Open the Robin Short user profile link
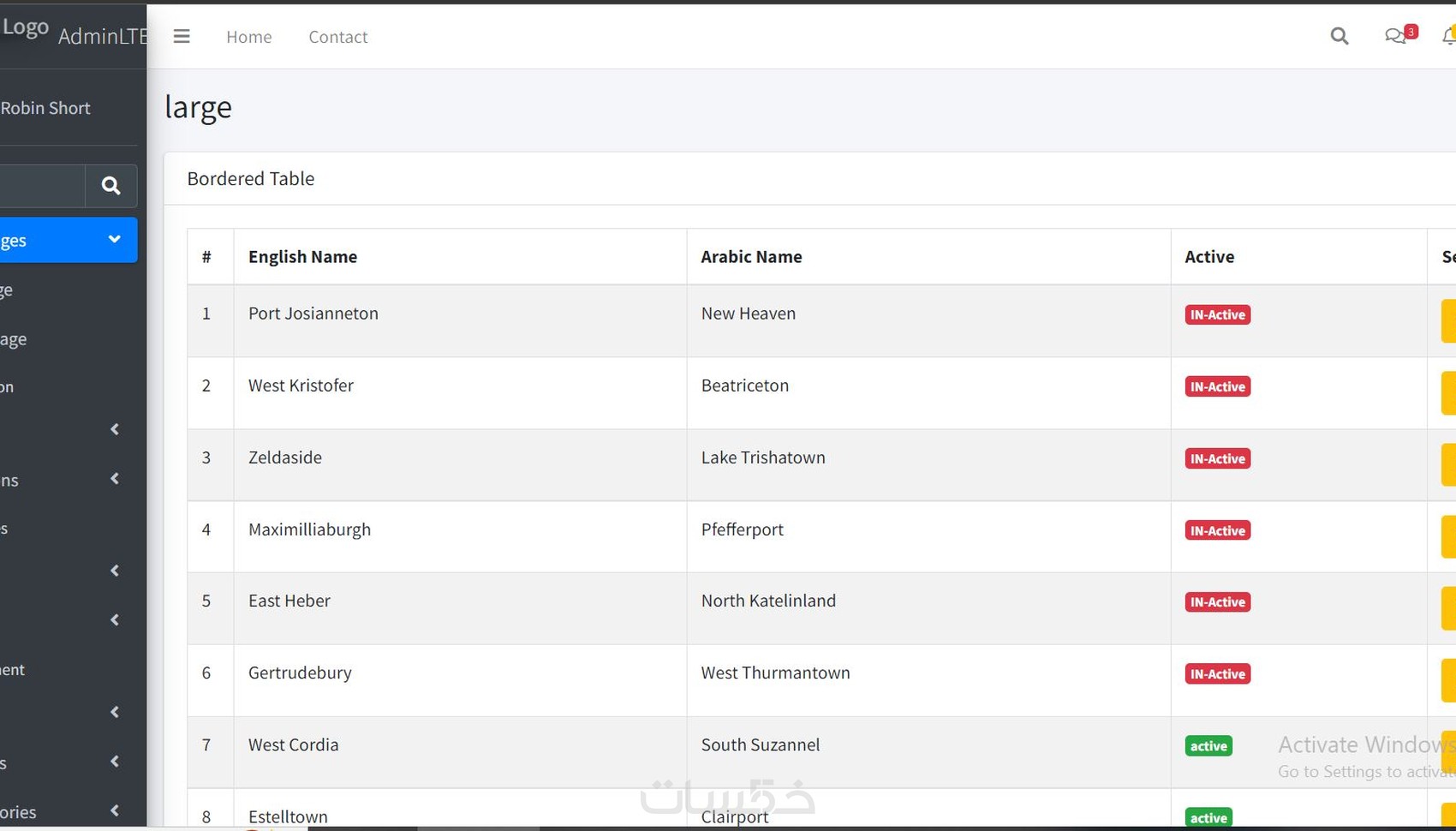The width and height of the screenshot is (1456, 831). click(45, 108)
